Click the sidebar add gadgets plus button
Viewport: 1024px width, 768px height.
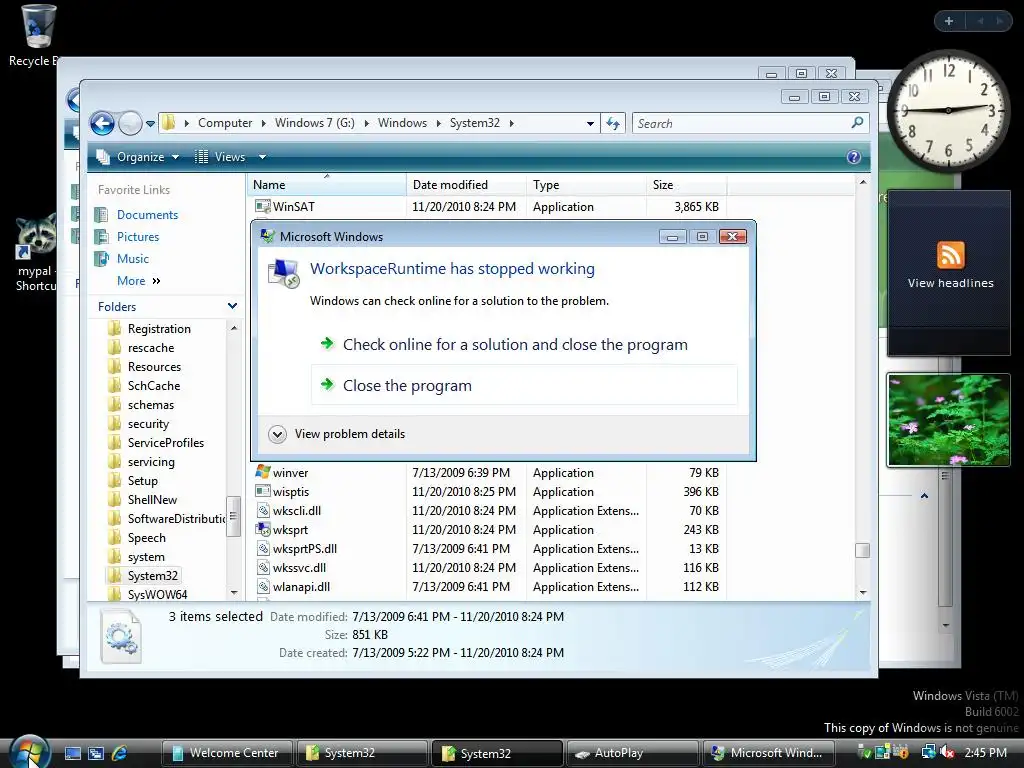[949, 21]
